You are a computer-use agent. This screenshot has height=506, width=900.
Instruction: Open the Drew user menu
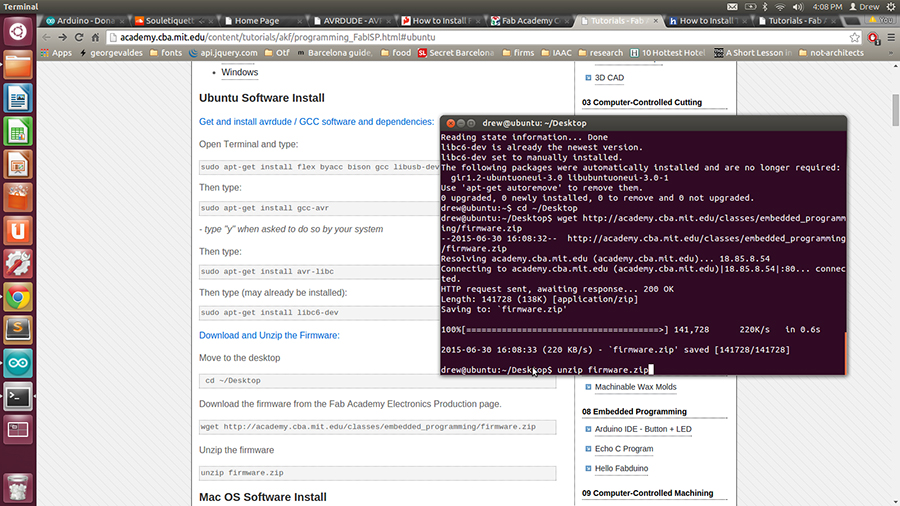pos(864,7)
